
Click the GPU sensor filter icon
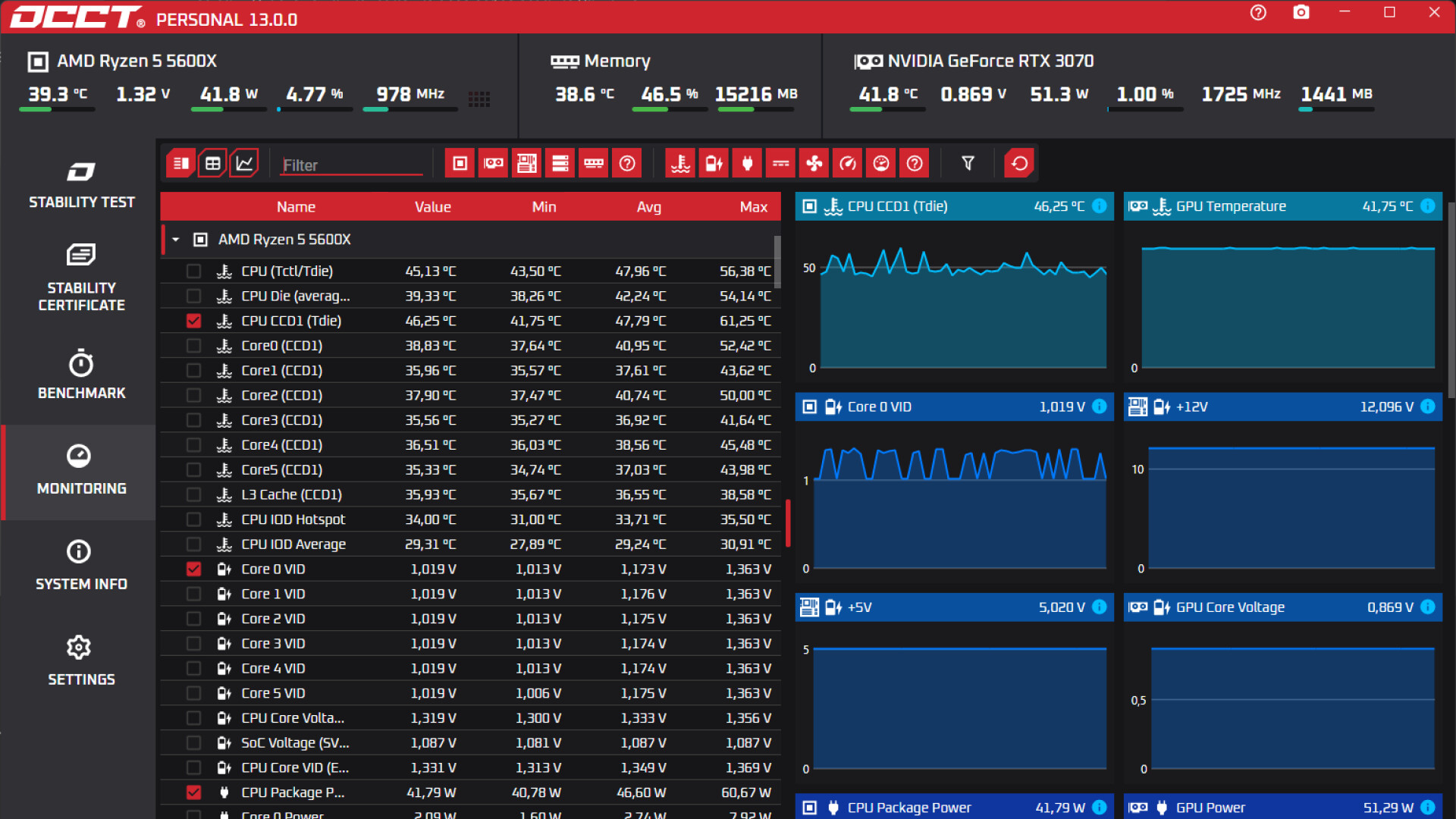coord(493,162)
